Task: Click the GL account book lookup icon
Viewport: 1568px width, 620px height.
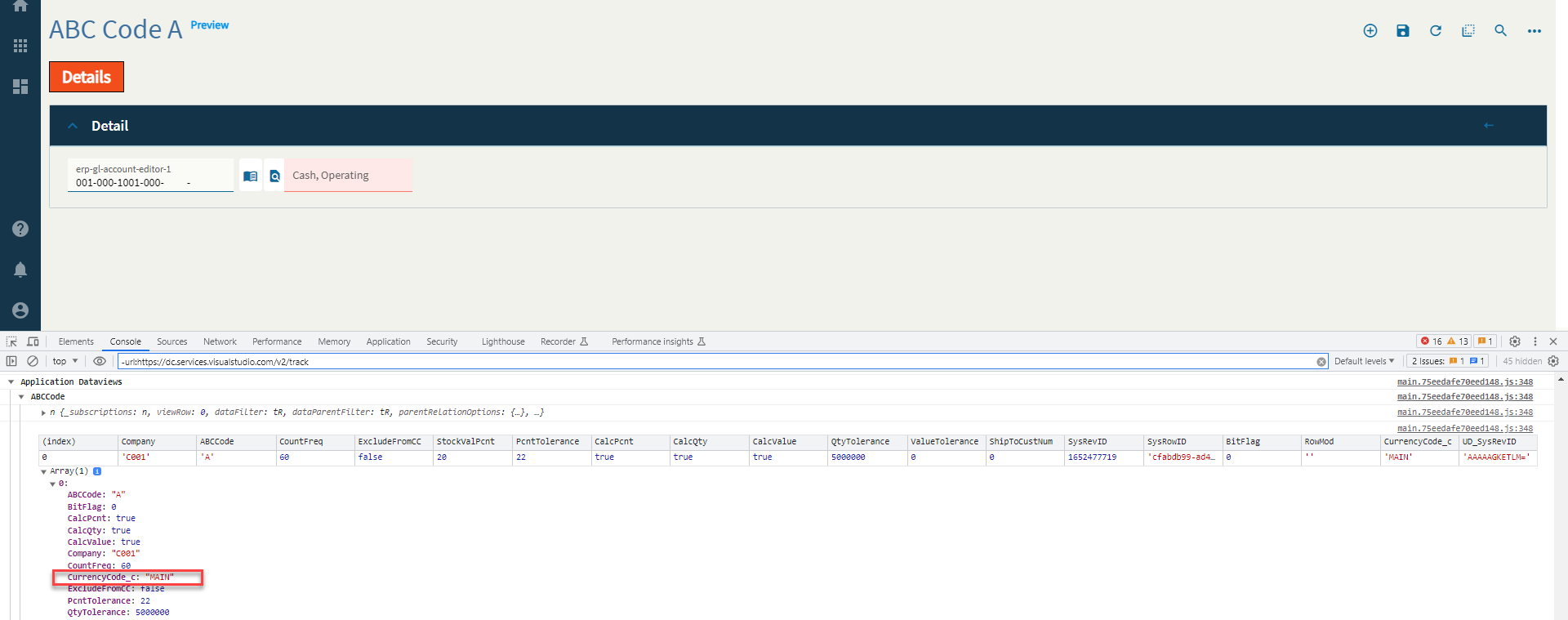Action: tap(251, 176)
